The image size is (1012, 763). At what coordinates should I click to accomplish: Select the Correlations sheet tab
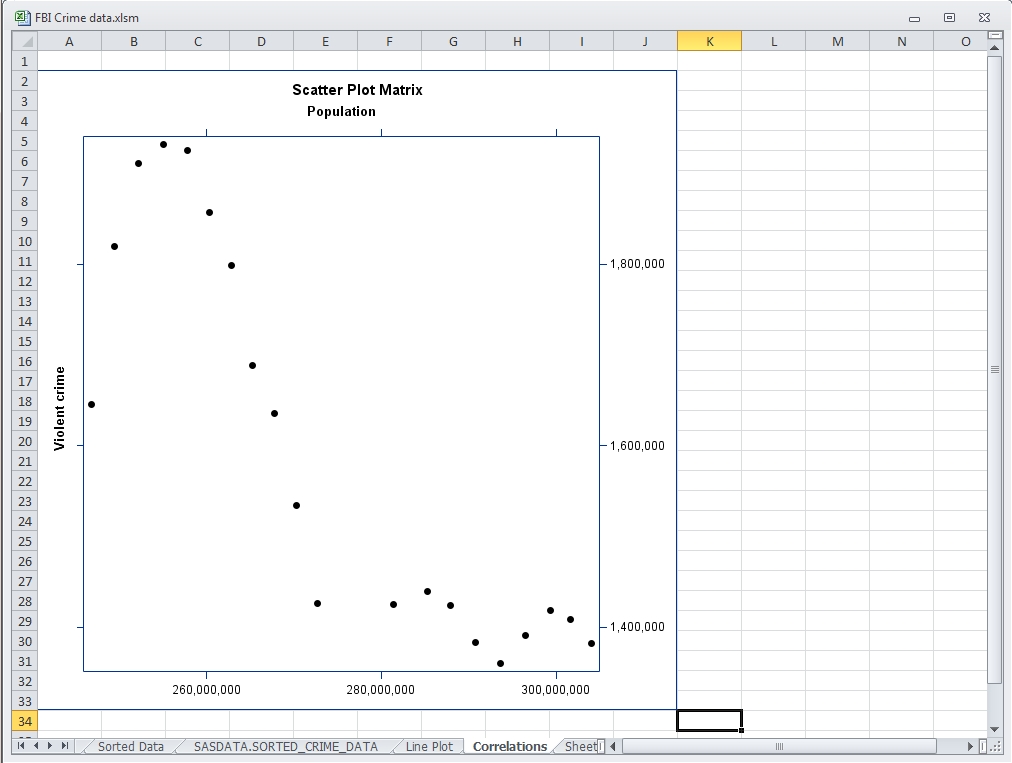pos(508,745)
